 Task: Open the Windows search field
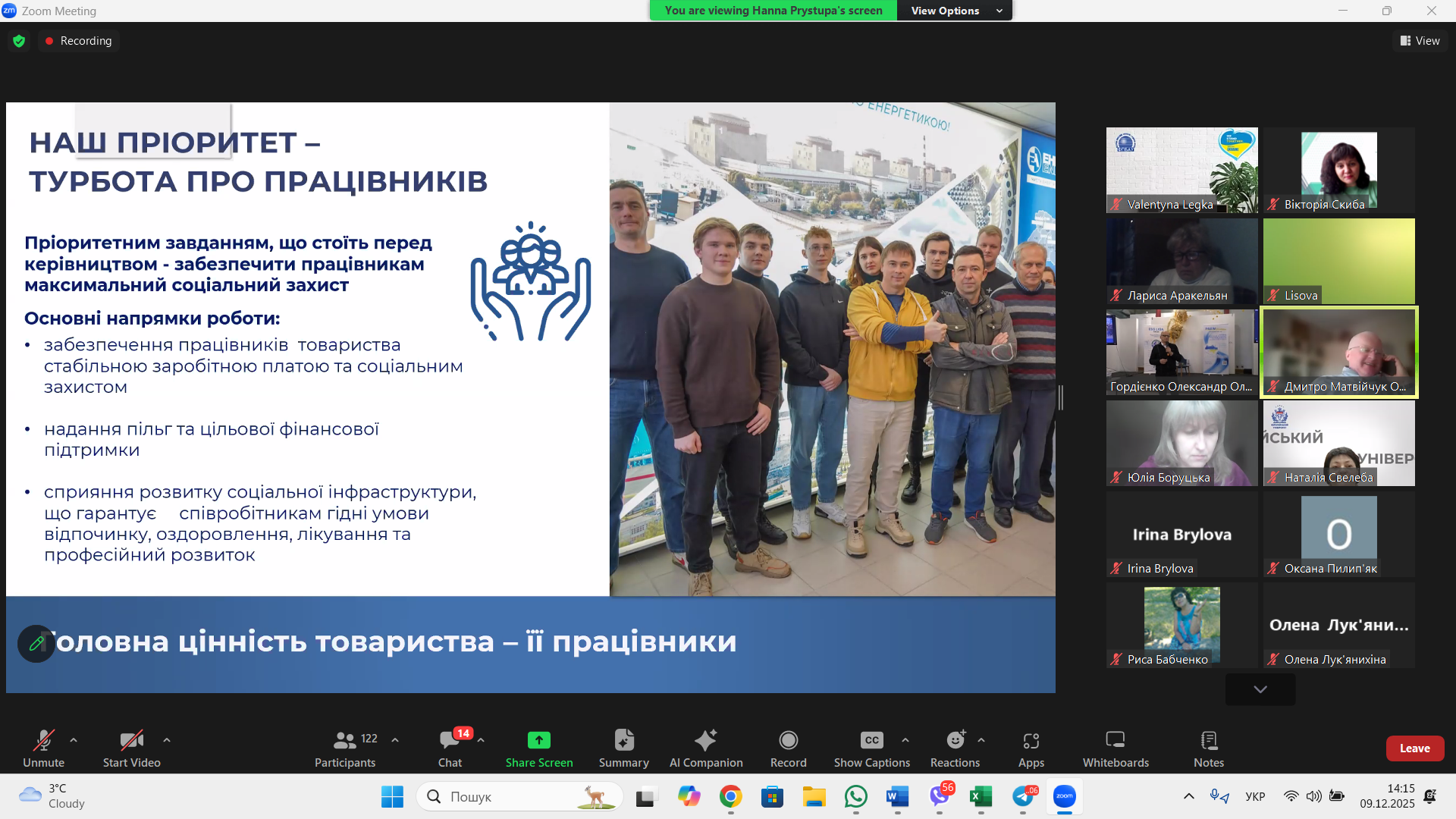pyautogui.click(x=519, y=796)
